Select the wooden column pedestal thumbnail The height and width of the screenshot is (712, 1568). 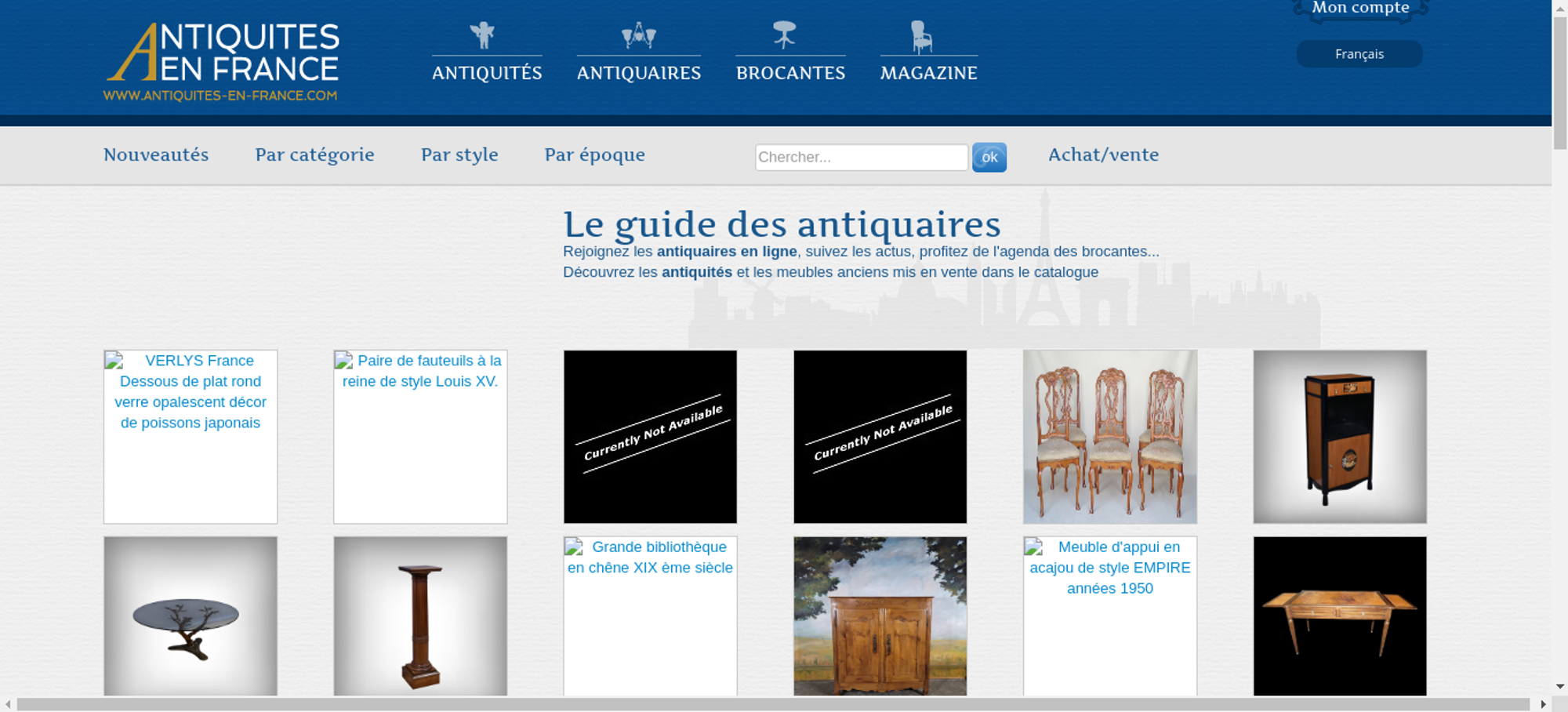(420, 616)
